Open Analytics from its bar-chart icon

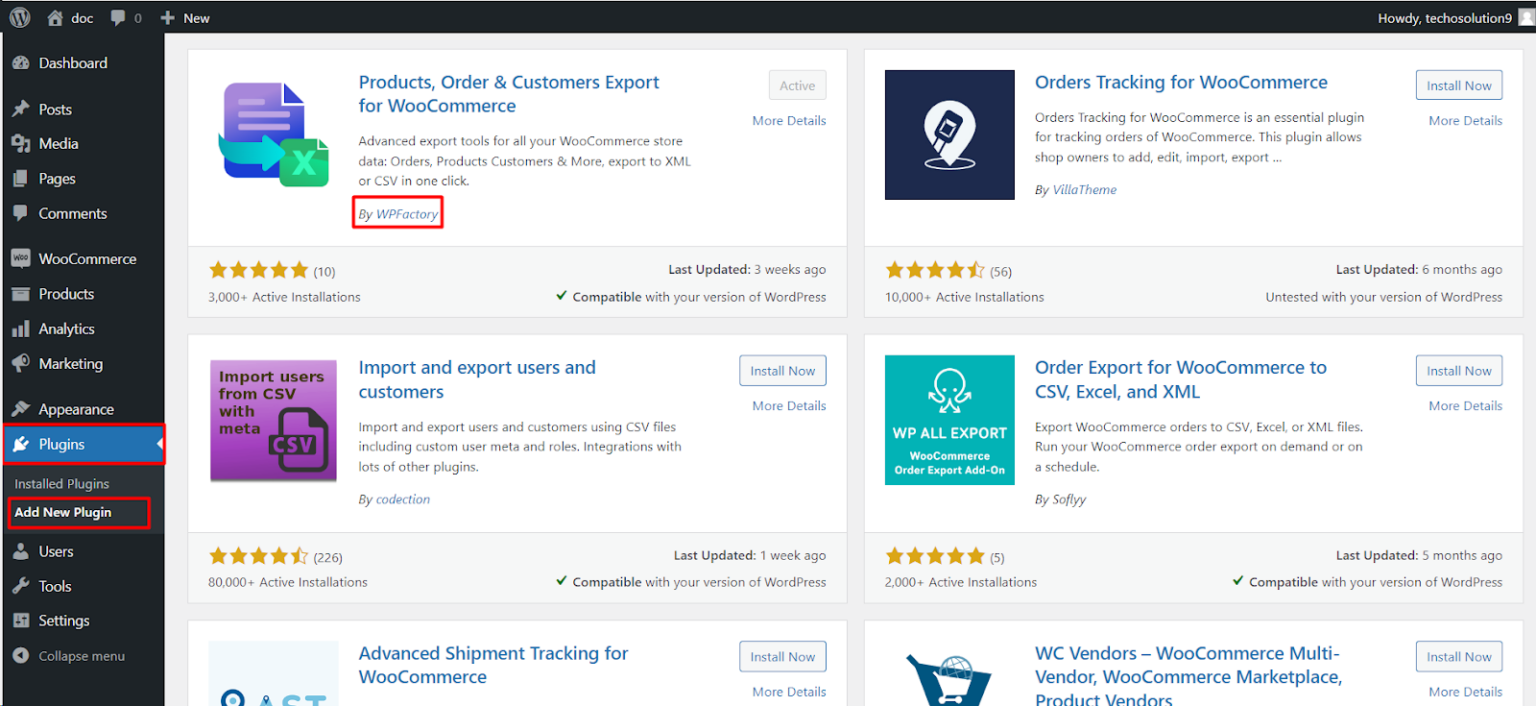[x=22, y=328]
